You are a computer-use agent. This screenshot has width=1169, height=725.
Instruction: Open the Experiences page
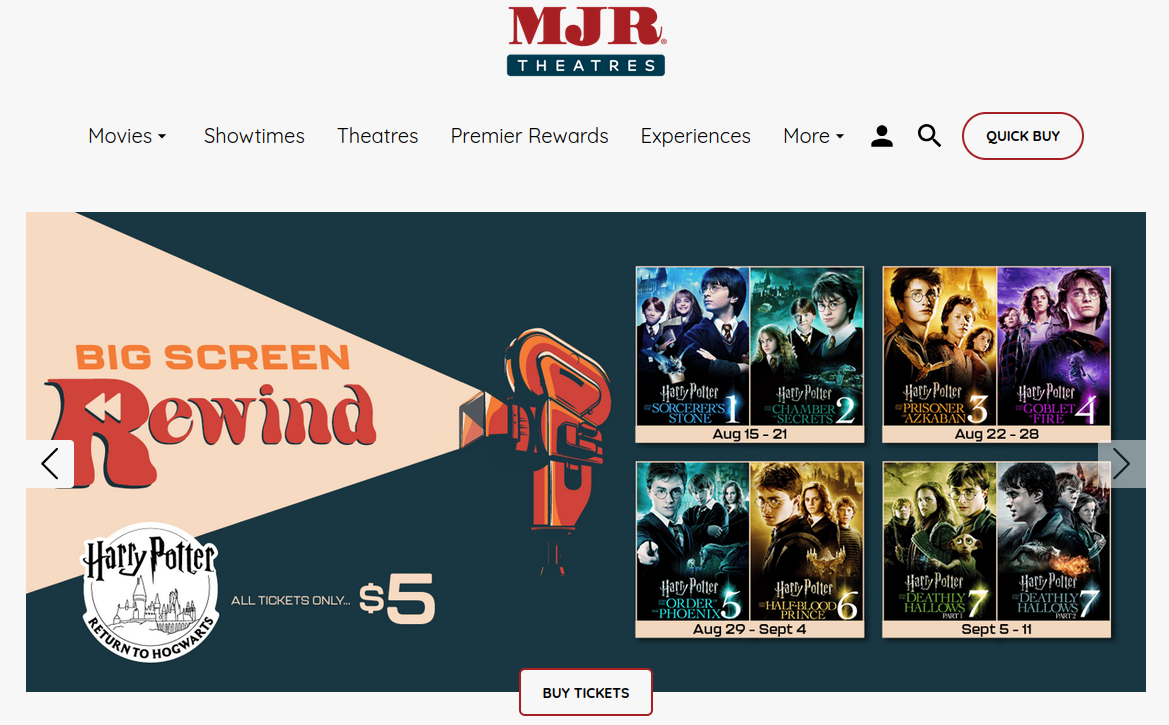[696, 136]
